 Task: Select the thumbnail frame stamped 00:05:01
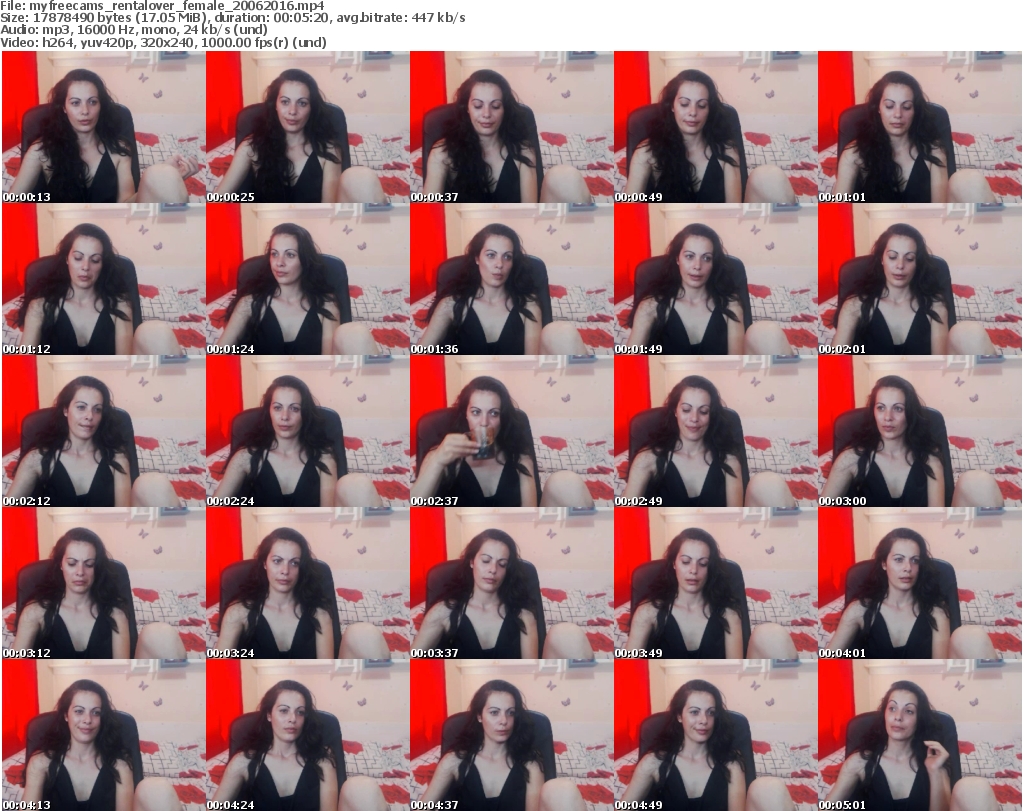point(920,736)
